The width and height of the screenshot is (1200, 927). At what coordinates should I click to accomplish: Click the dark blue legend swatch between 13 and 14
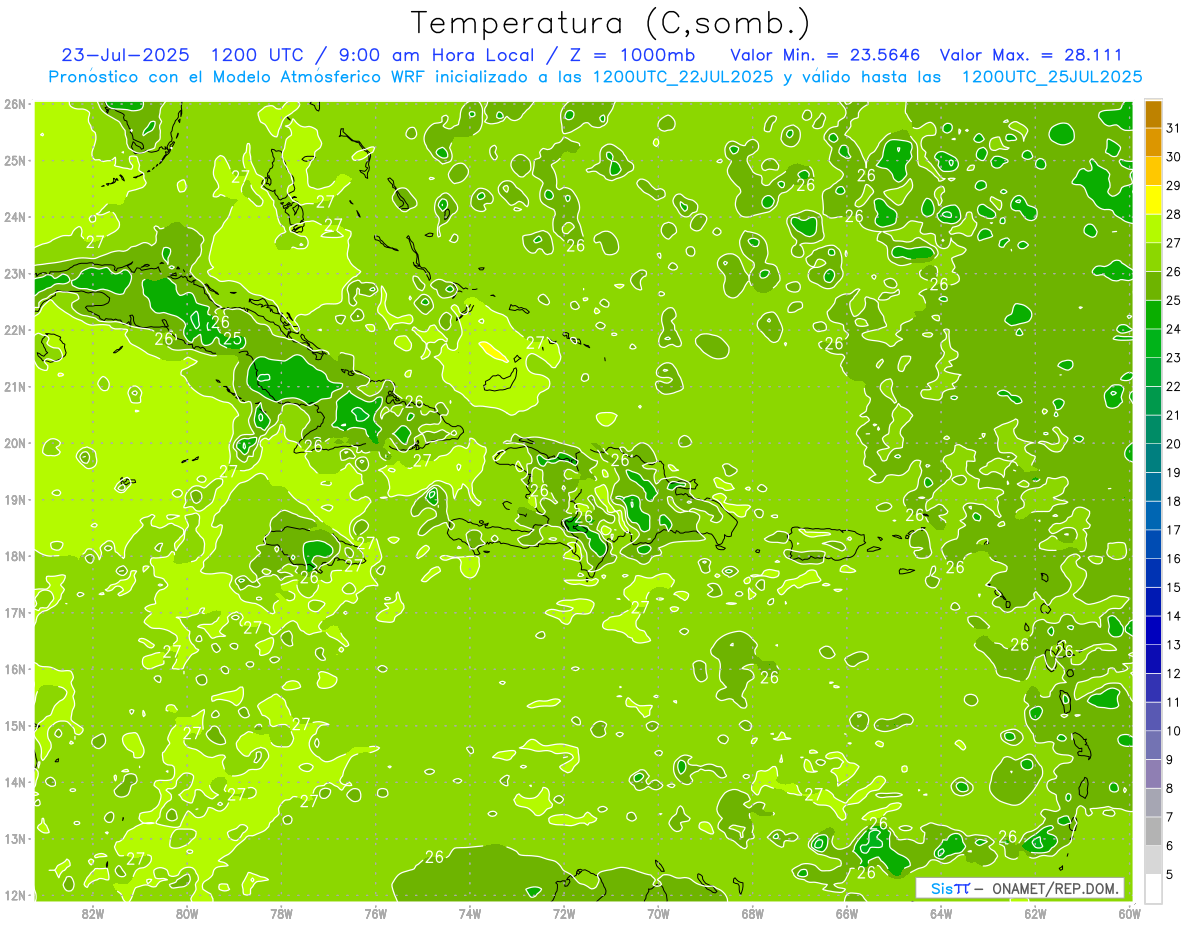tap(1153, 630)
